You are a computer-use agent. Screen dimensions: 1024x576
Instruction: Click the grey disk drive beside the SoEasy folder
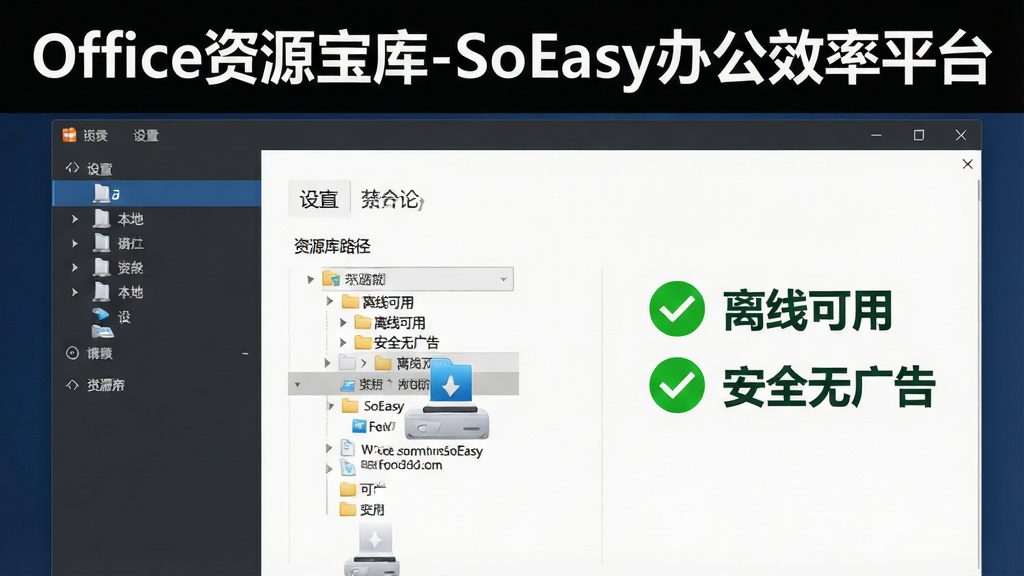click(447, 422)
